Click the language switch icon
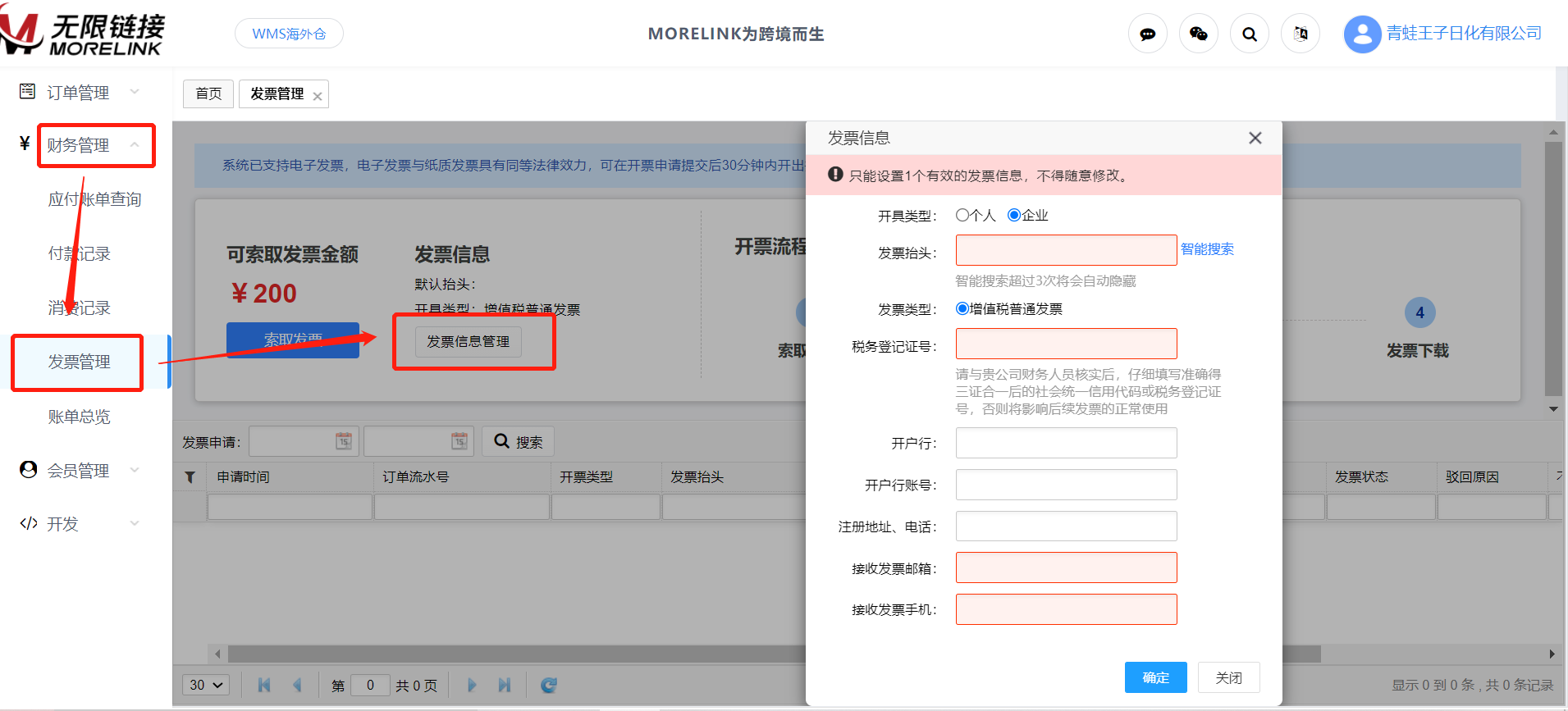1568x711 pixels. pos(1300,34)
